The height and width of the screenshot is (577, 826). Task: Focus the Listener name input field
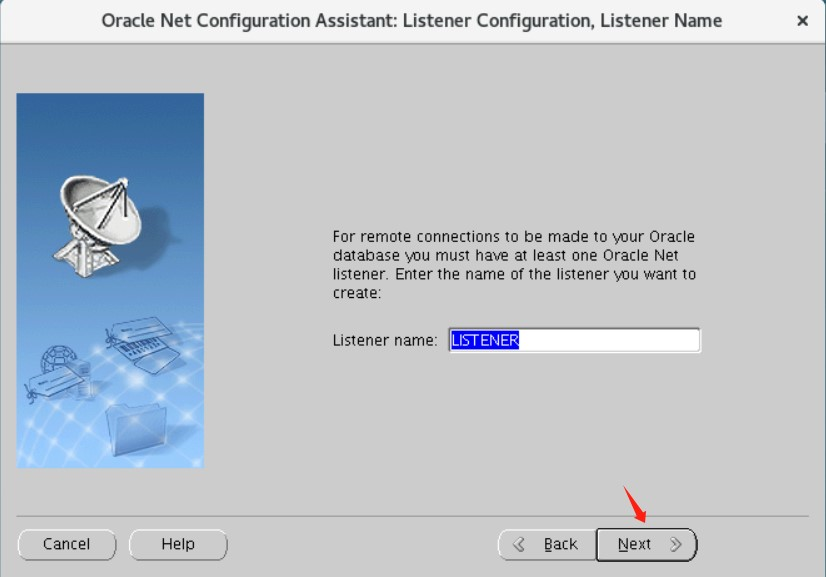tap(574, 340)
